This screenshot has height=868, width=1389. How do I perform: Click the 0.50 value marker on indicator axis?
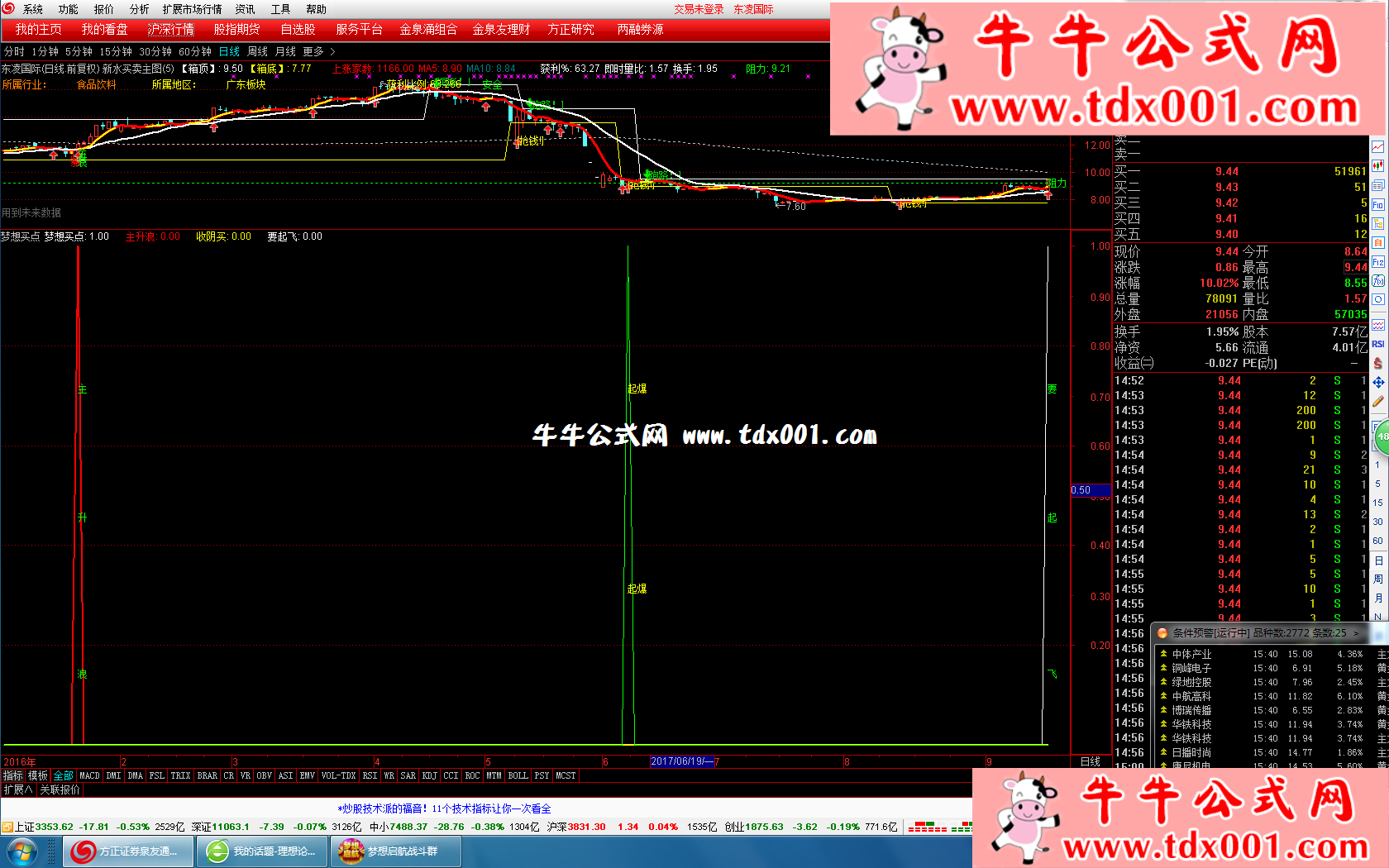coord(1091,490)
